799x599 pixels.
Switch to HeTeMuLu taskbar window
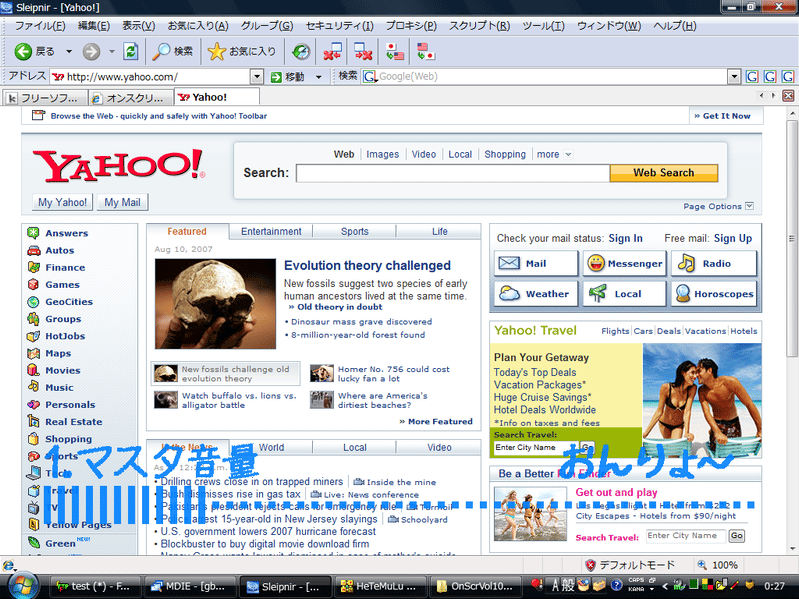point(380,586)
